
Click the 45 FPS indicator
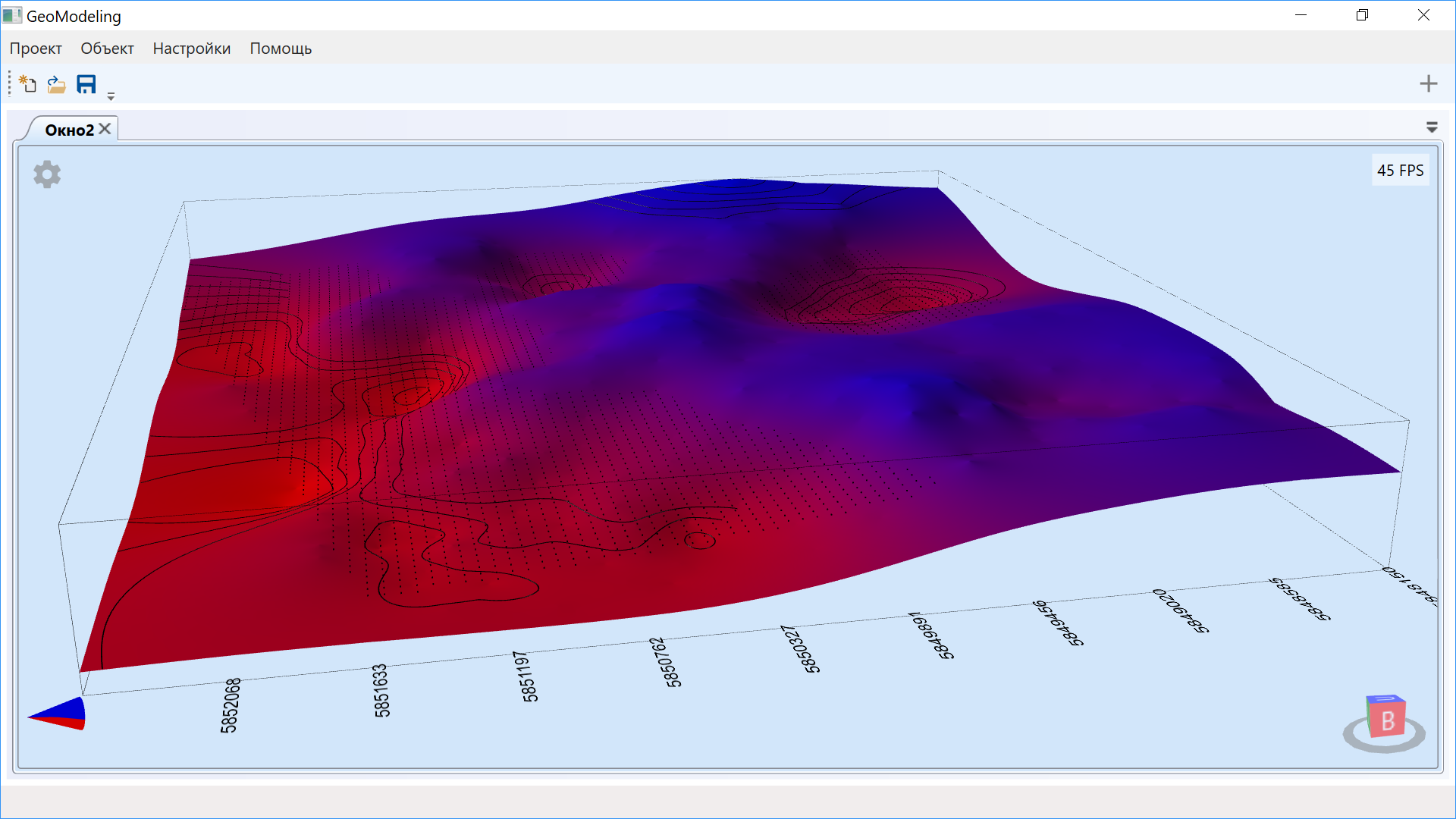(1400, 171)
